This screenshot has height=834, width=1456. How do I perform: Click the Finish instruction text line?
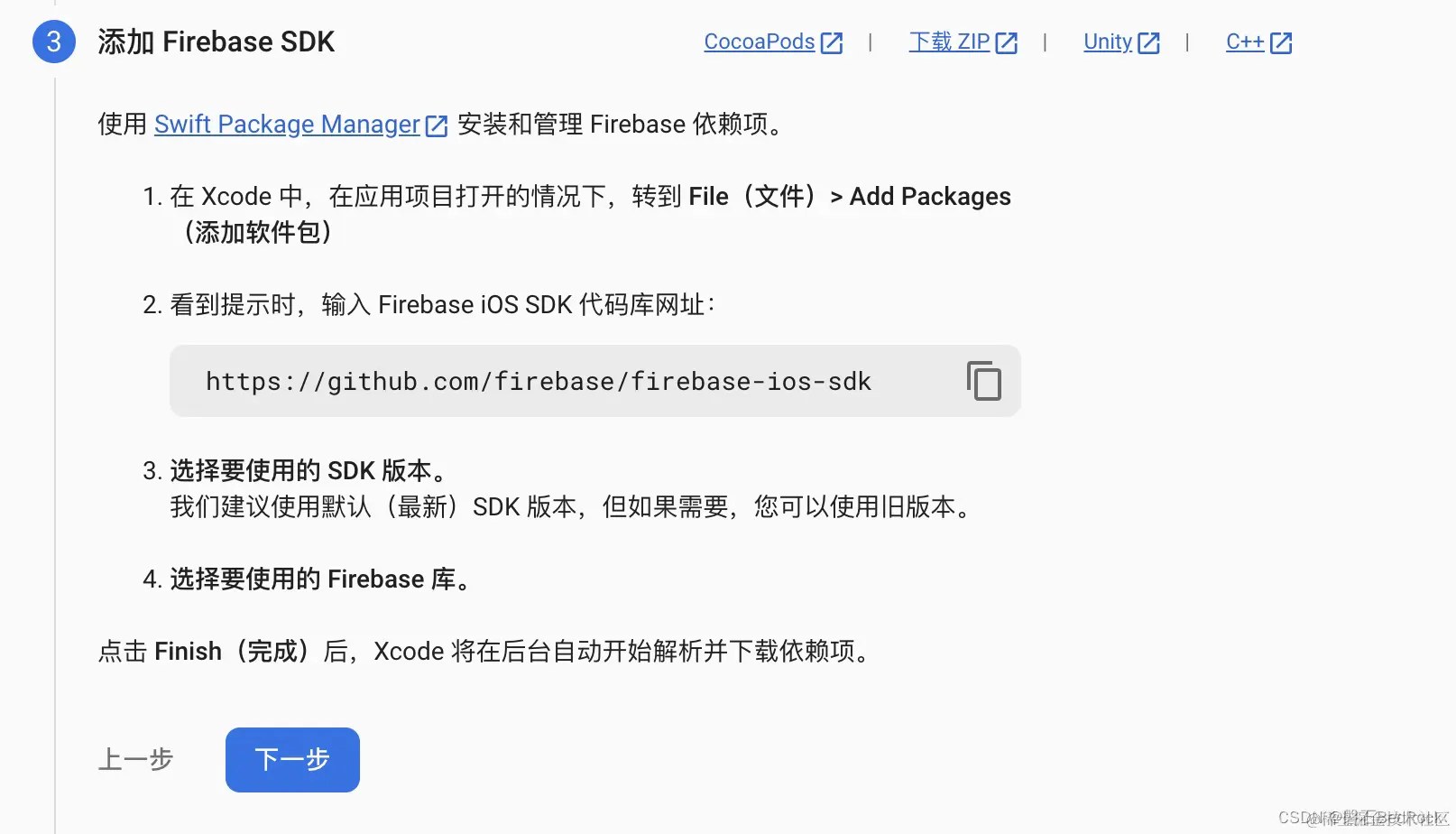point(485,651)
